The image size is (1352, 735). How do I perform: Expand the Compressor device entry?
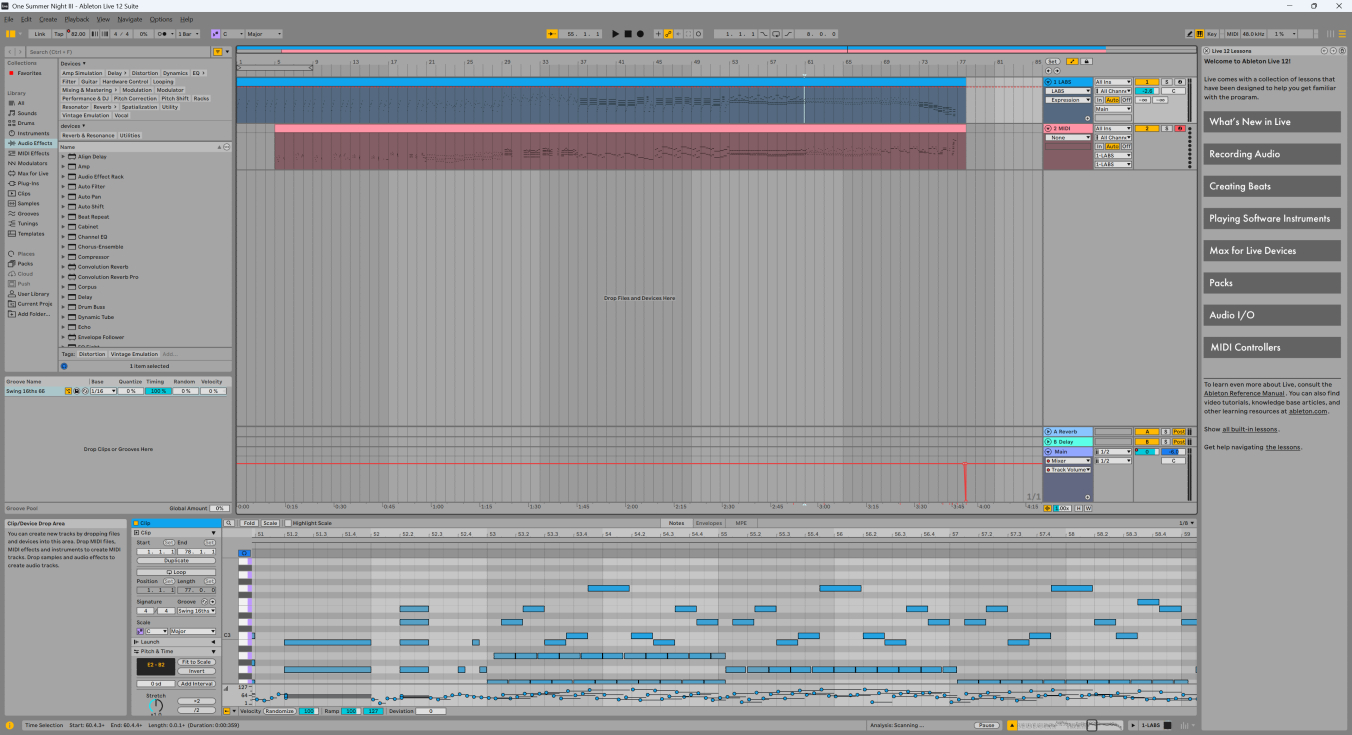[x=63, y=257]
